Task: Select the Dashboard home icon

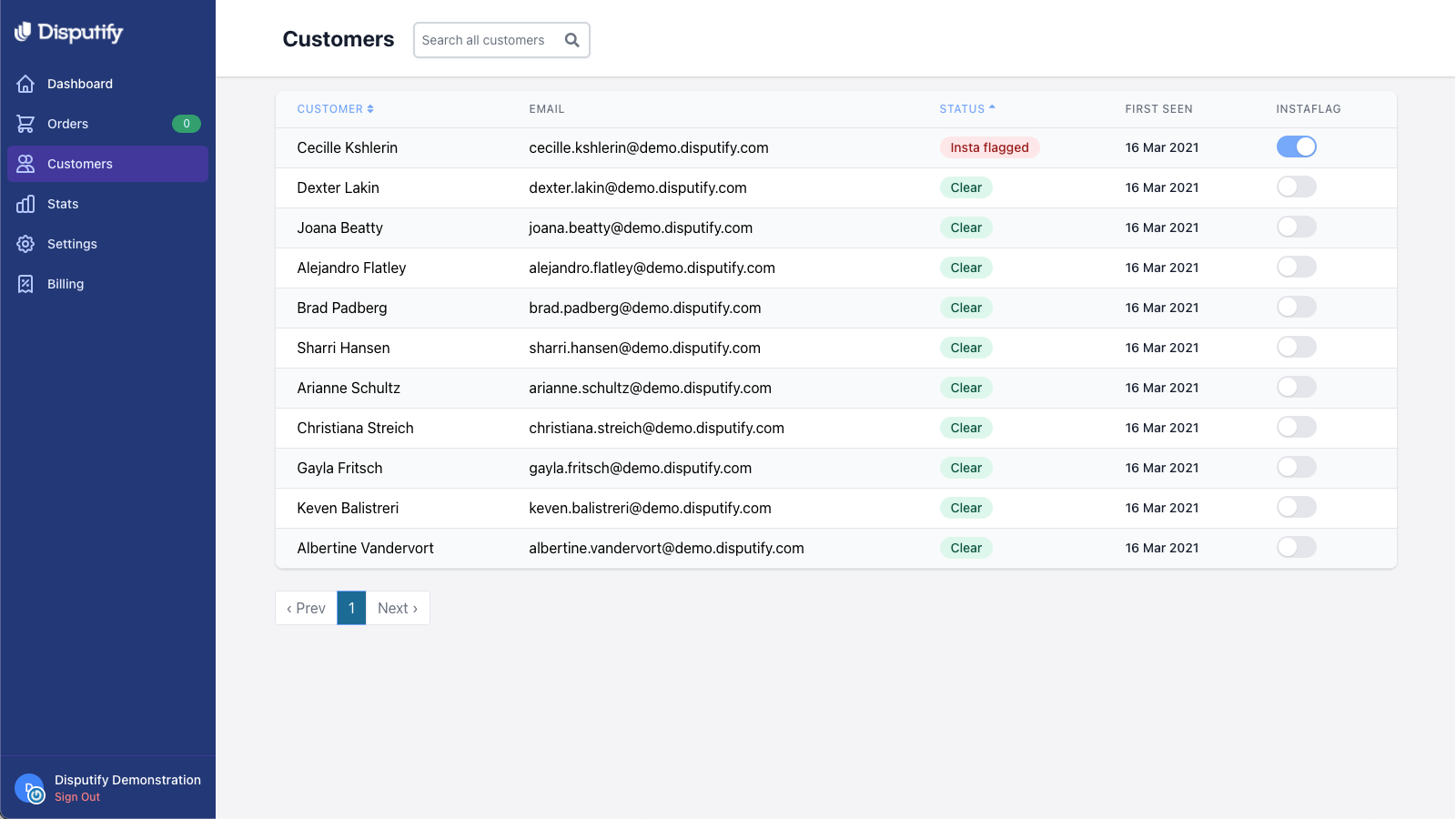Action: [x=26, y=83]
